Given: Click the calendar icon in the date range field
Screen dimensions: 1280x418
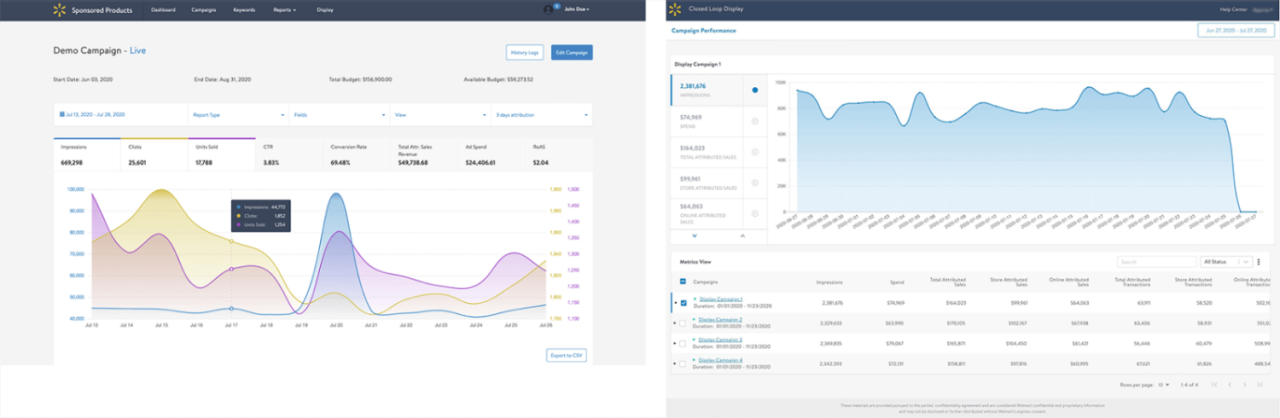Looking at the screenshot, I should click(62, 115).
